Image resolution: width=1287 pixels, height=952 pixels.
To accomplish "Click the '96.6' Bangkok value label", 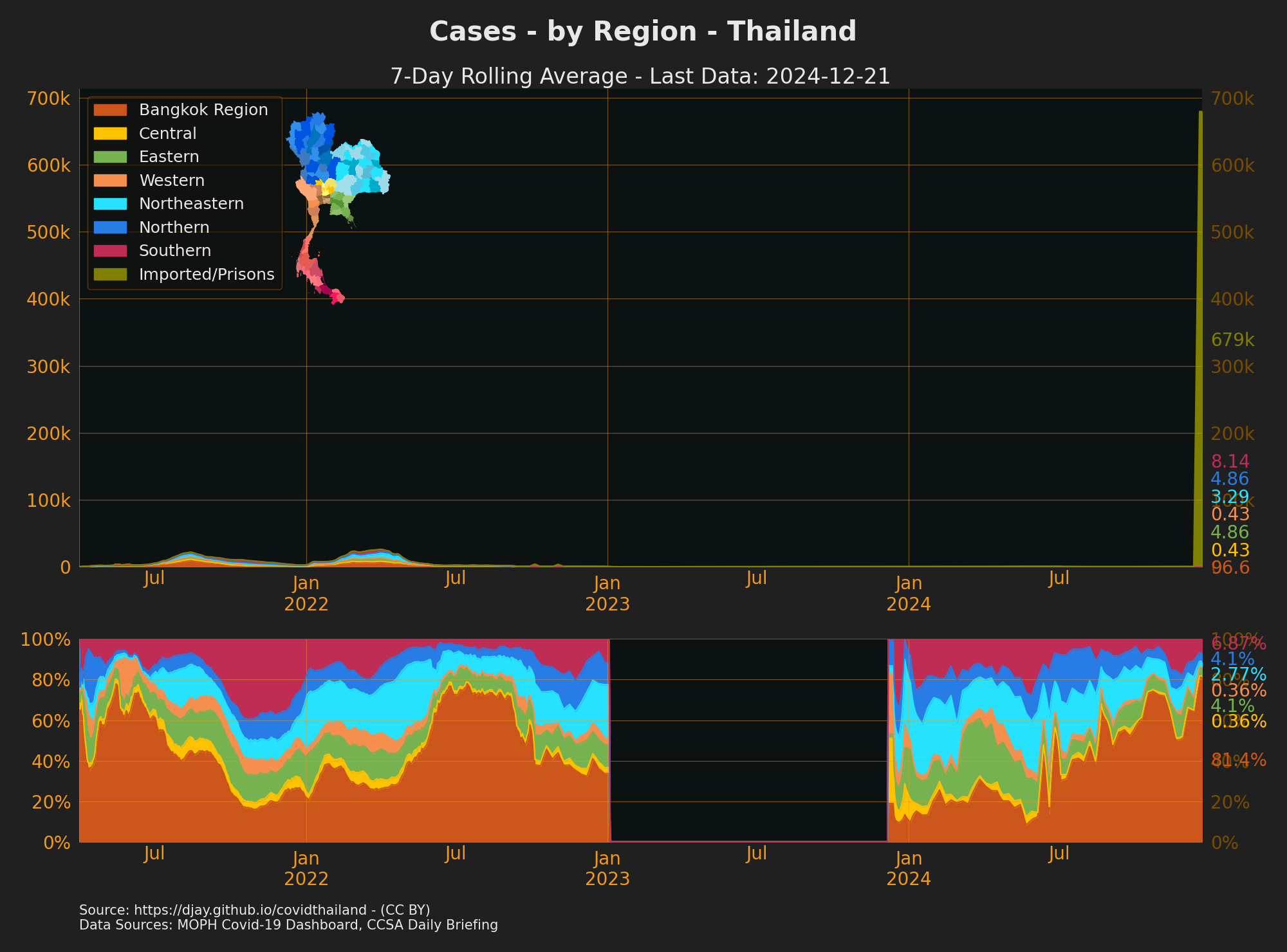I will 1230,567.
